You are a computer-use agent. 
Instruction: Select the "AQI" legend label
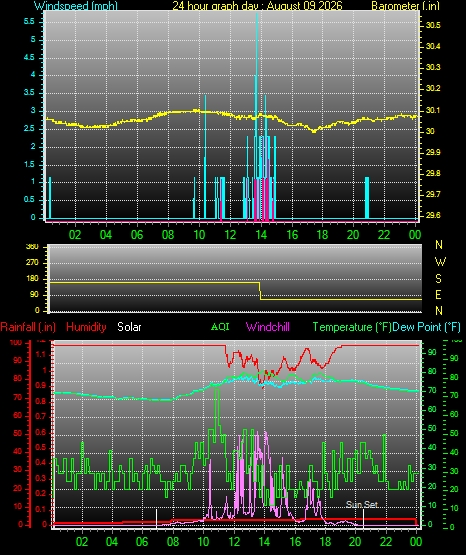click(220, 326)
